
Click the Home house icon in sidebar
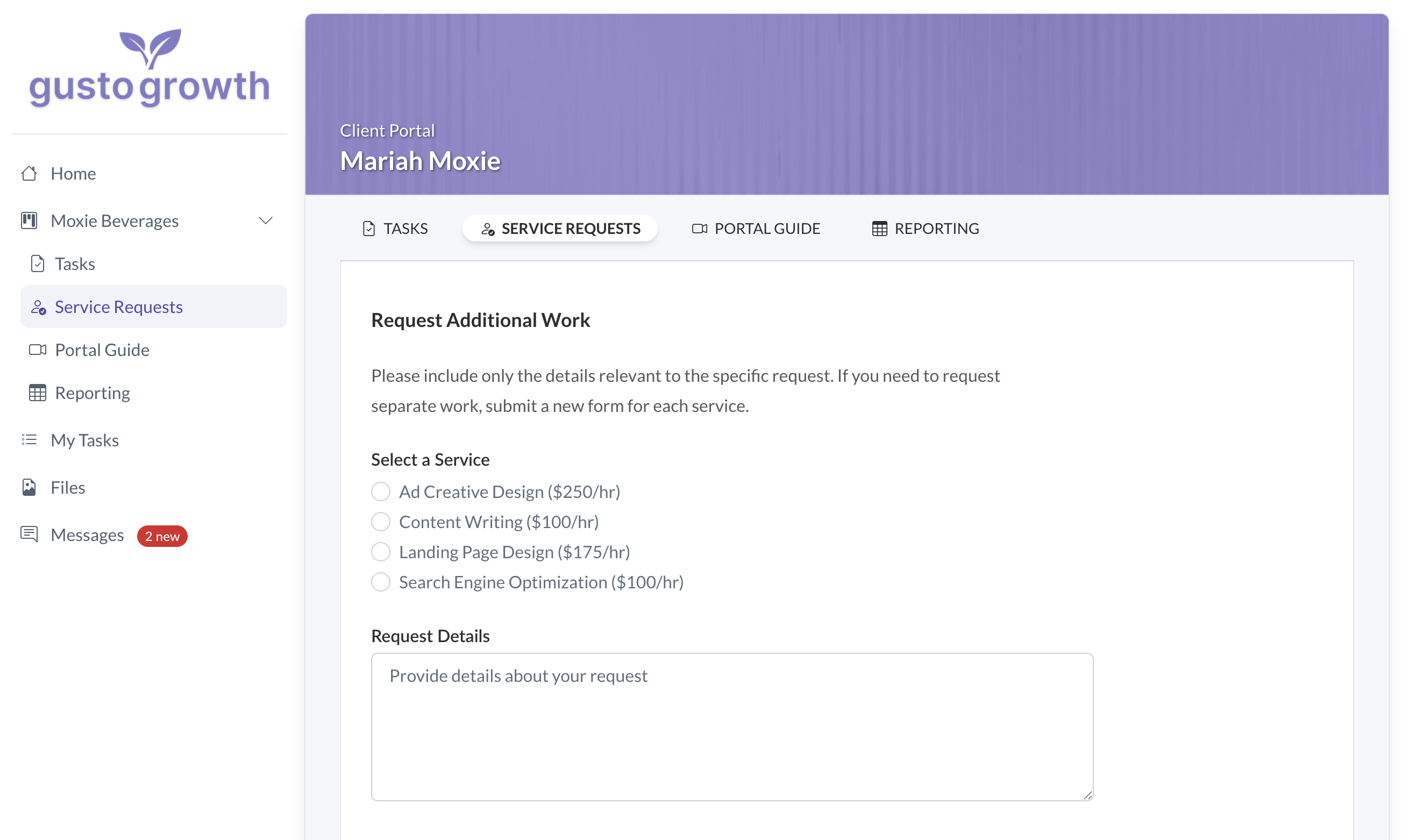pyautogui.click(x=30, y=173)
